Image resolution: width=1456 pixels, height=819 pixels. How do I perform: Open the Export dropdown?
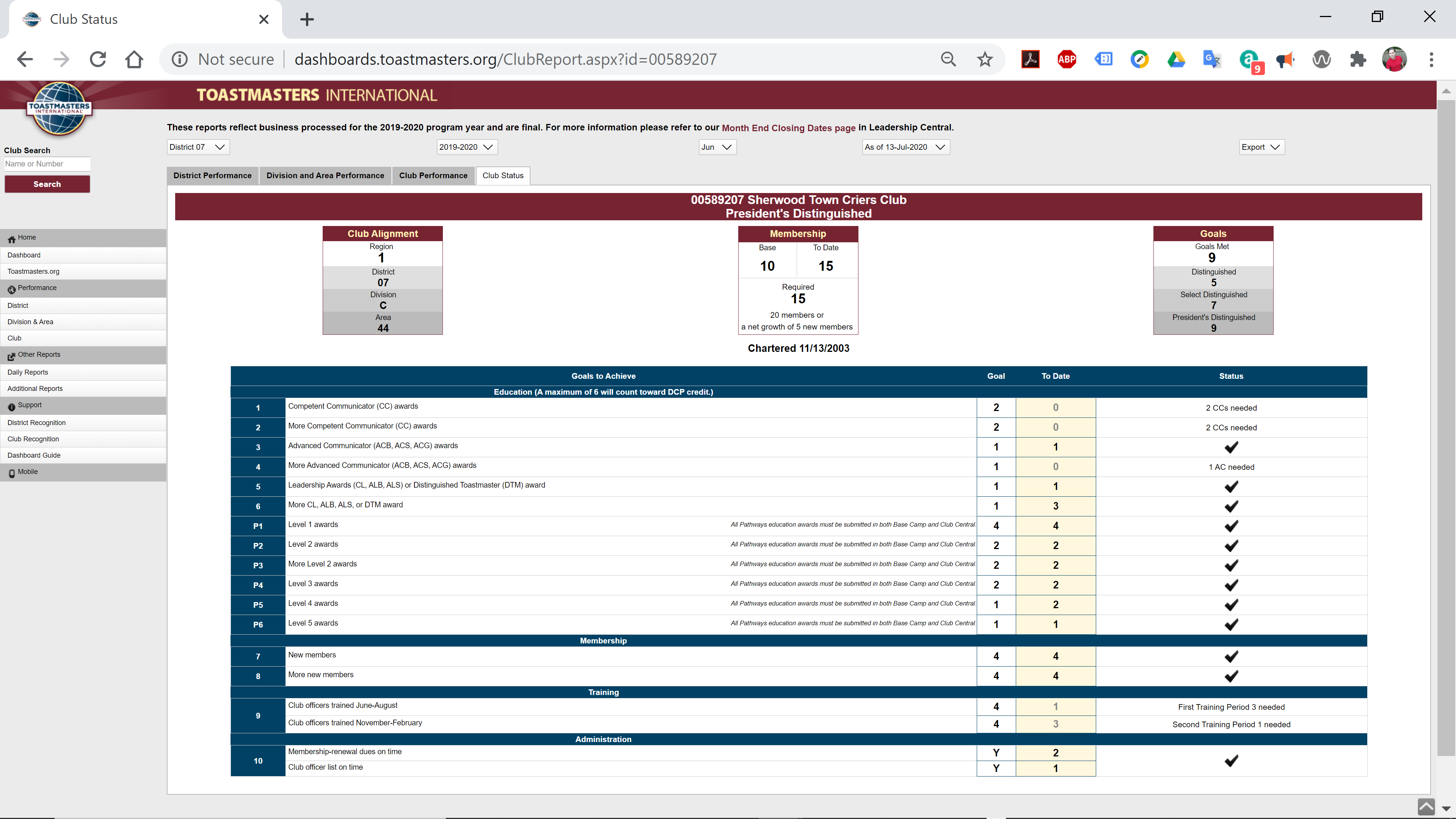click(1261, 147)
